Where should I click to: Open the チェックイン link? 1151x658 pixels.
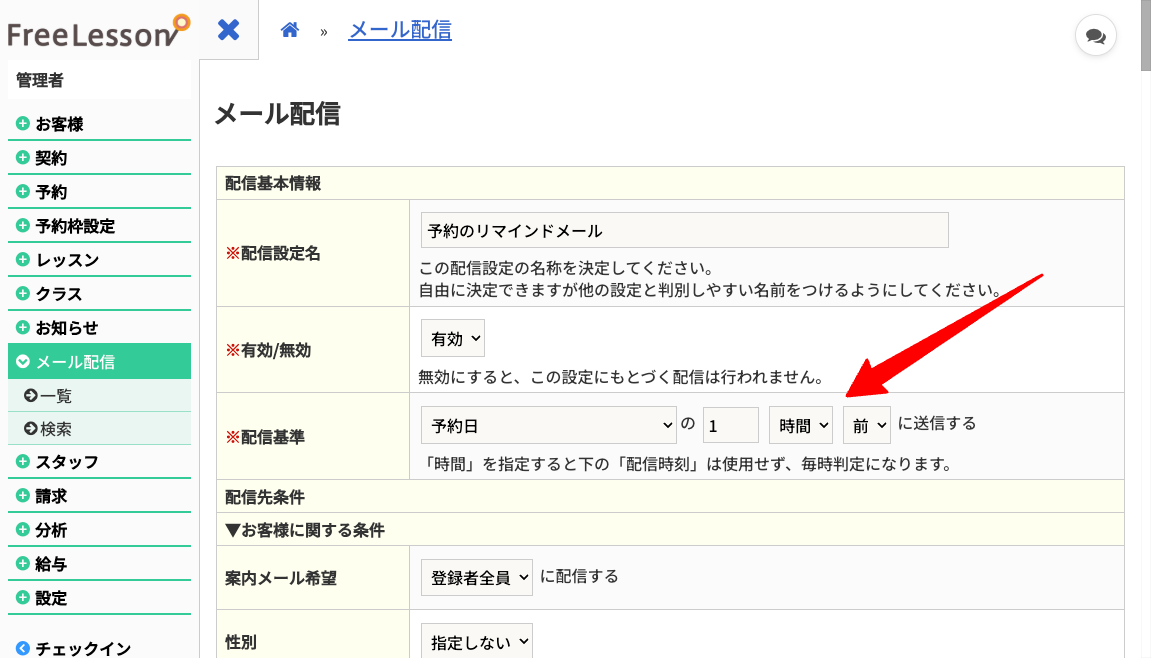point(83,648)
